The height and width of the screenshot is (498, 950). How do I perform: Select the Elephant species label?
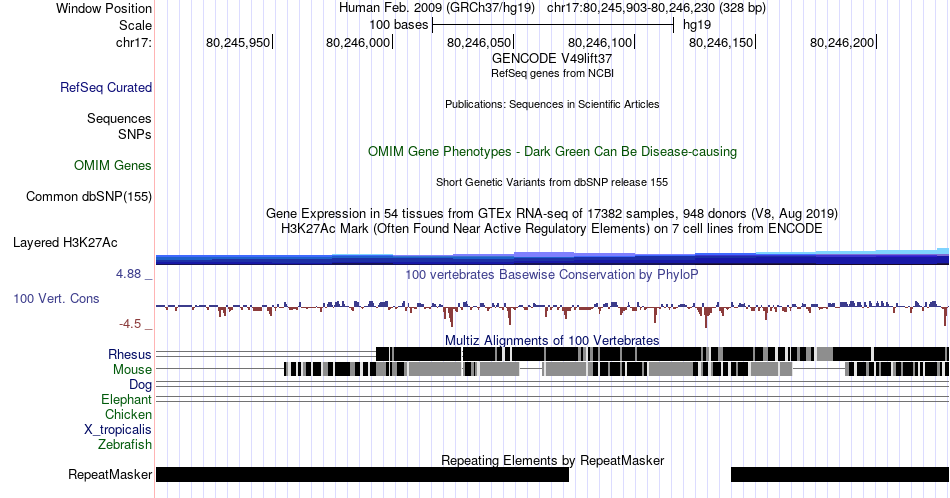click(x=127, y=399)
